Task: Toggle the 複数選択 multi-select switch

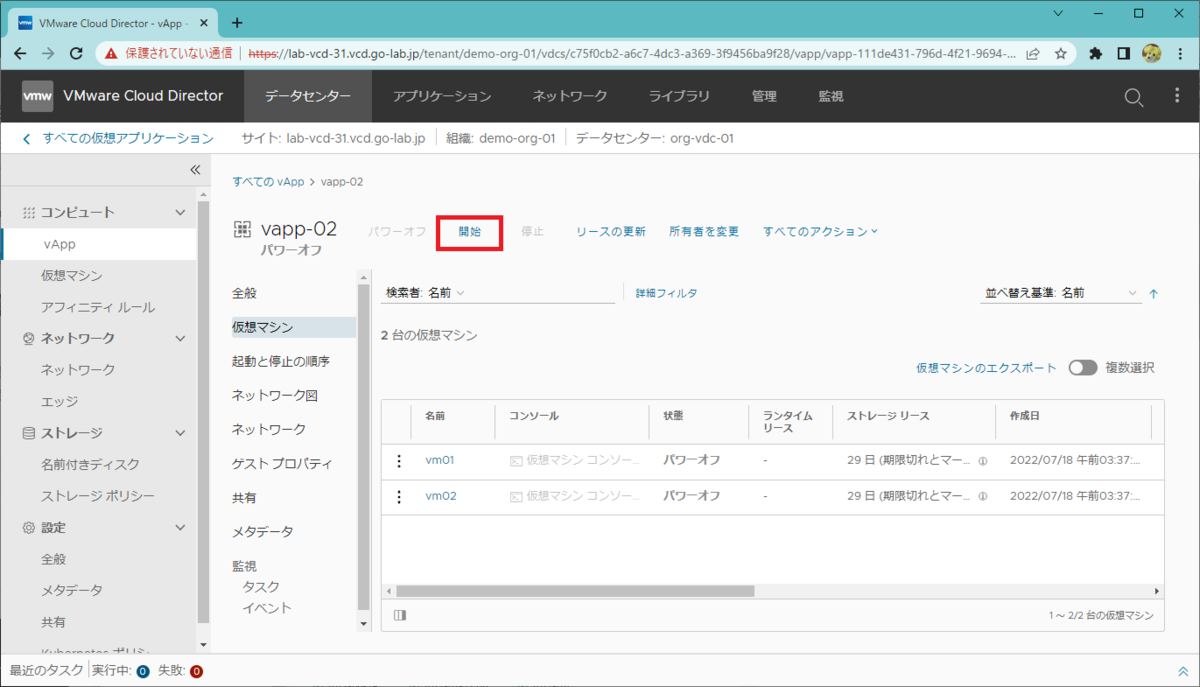Action: pos(1082,368)
